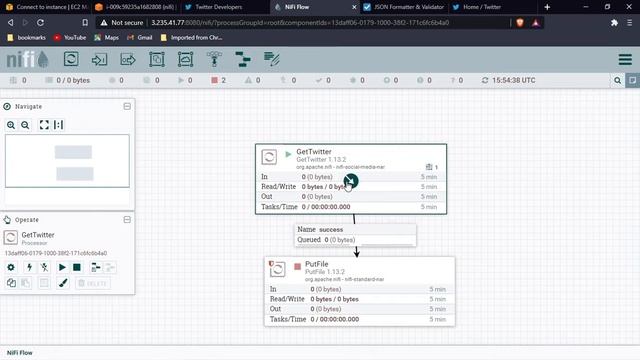Start the GetTwitter processor

click(62, 267)
